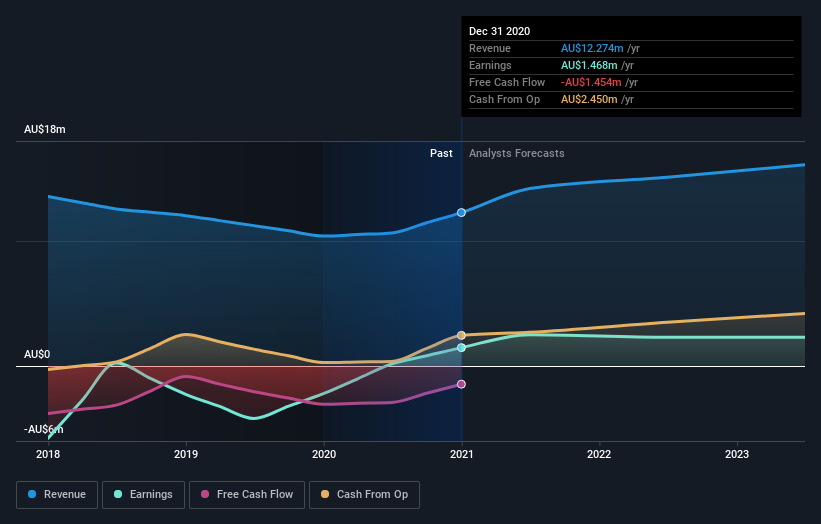This screenshot has width=821, height=524.
Task: Click the AU$2.450m cash from op value
Action: (589, 99)
